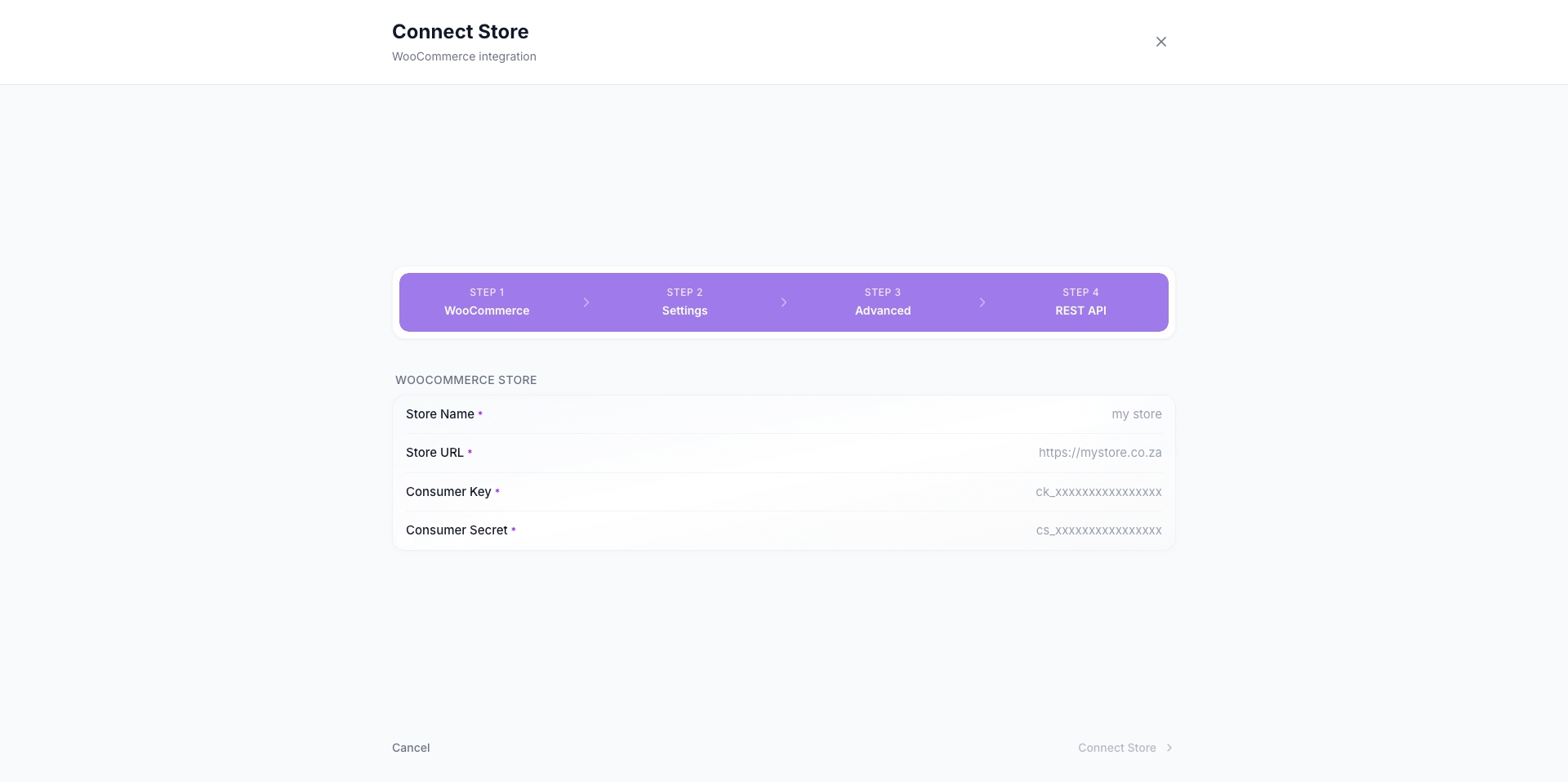Image resolution: width=1568 pixels, height=782 pixels.
Task: Close the Connect Store dialog
Action: pyautogui.click(x=1160, y=42)
